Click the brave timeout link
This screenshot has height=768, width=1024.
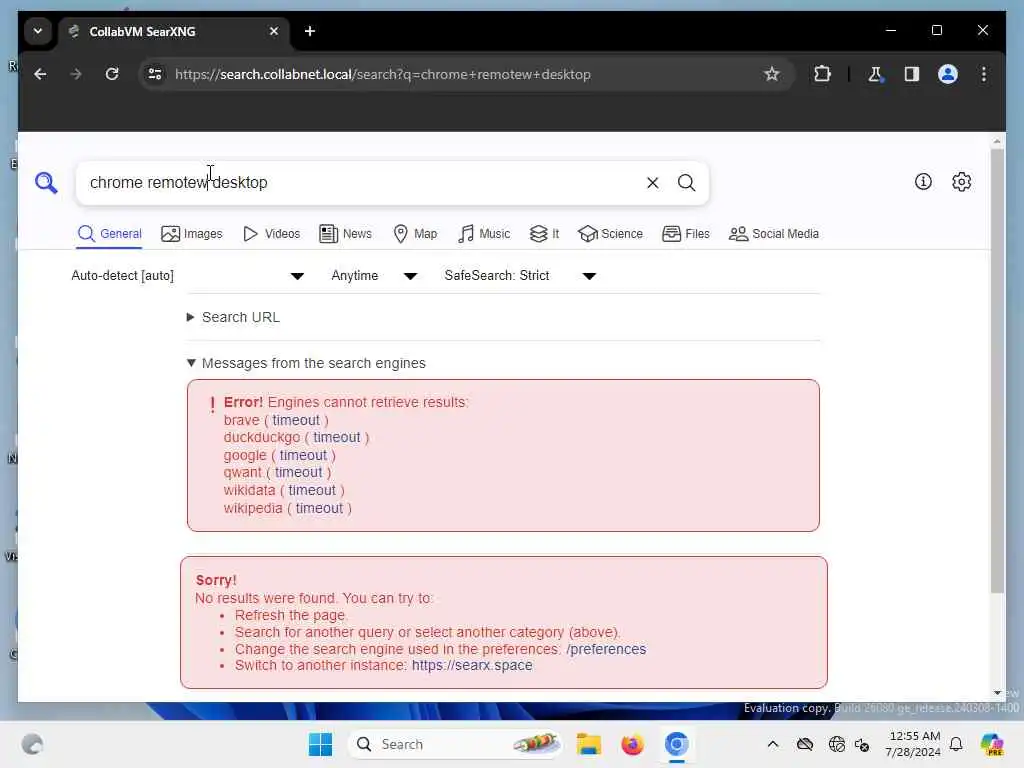(x=296, y=420)
